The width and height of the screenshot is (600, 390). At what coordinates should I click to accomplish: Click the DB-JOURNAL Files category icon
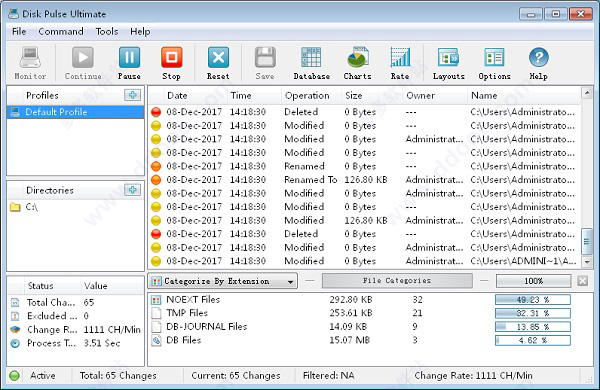[156, 327]
